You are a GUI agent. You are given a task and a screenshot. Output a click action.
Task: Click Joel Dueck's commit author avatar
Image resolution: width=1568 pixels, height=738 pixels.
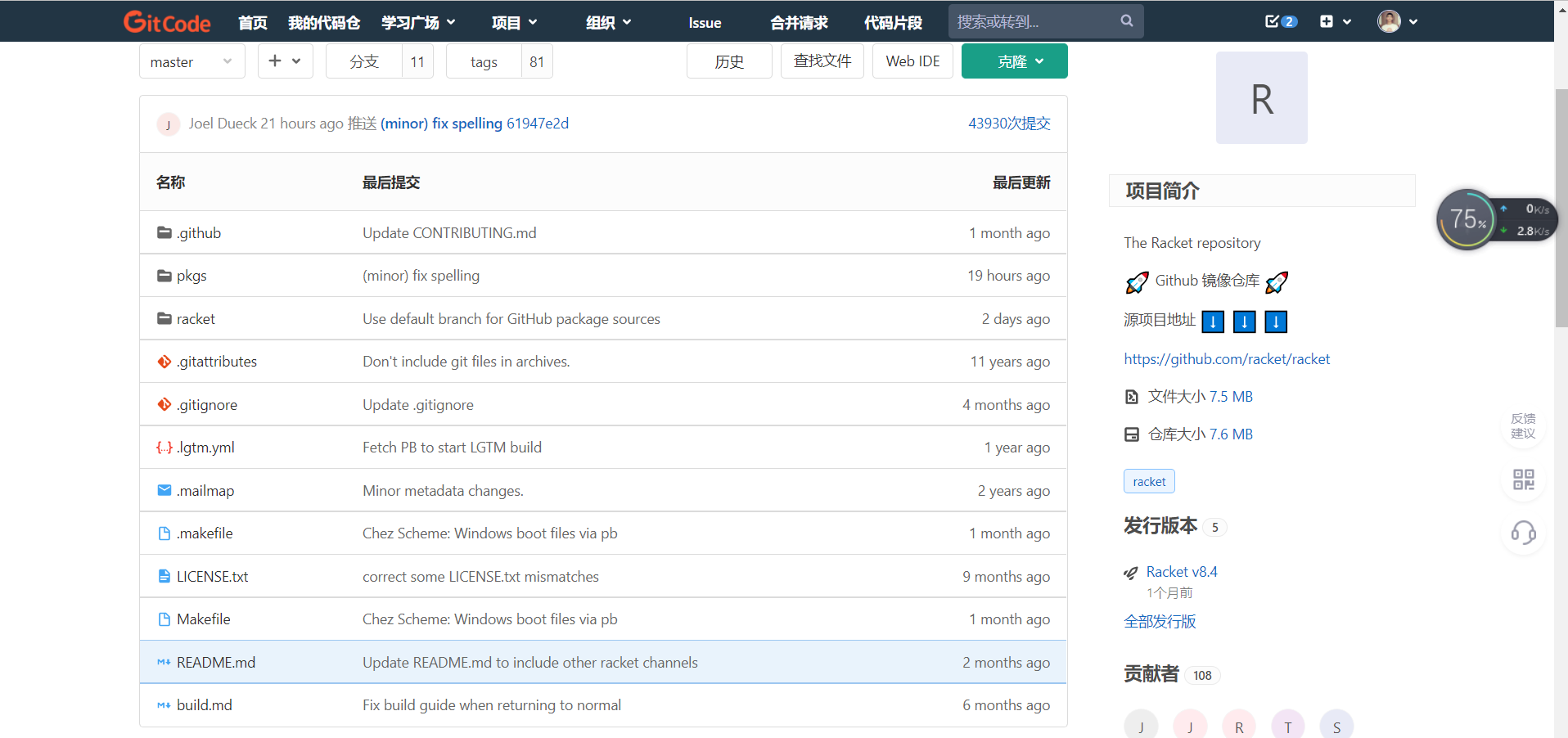click(169, 124)
